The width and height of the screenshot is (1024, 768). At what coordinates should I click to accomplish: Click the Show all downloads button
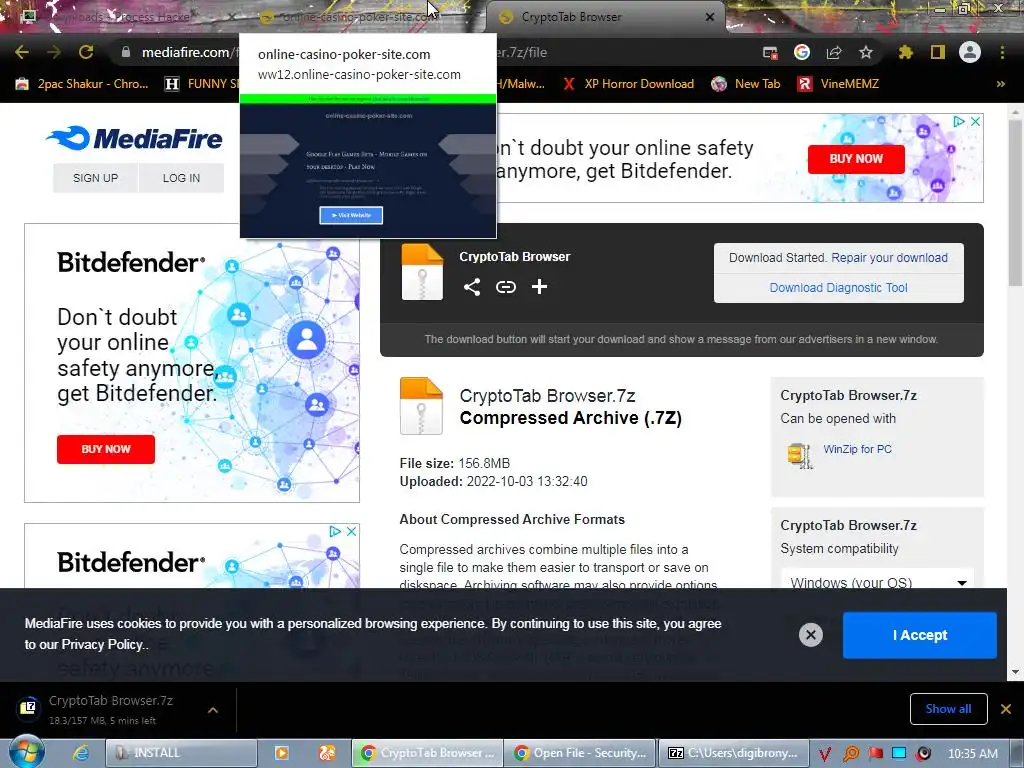click(x=948, y=709)
